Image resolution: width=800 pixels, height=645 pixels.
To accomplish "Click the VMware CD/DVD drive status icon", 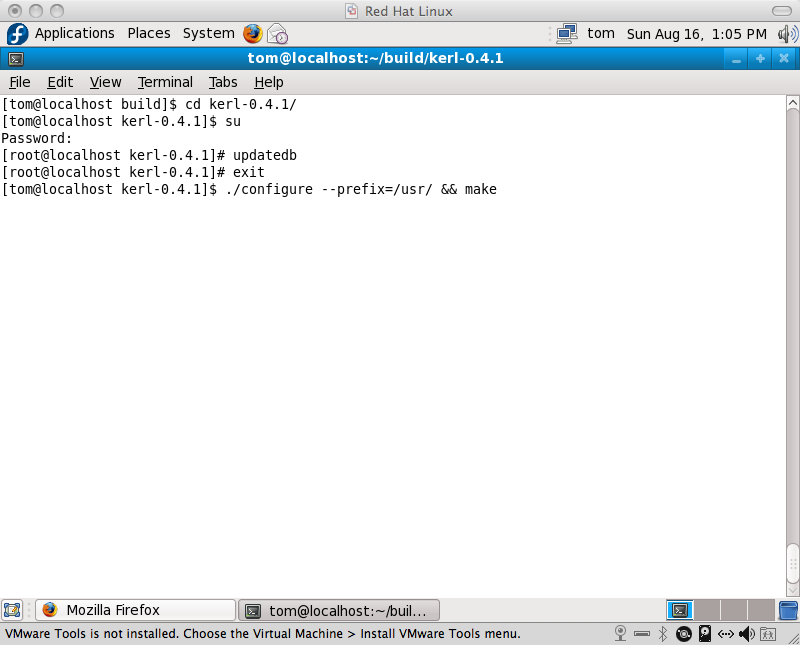I will pos(684,634).
